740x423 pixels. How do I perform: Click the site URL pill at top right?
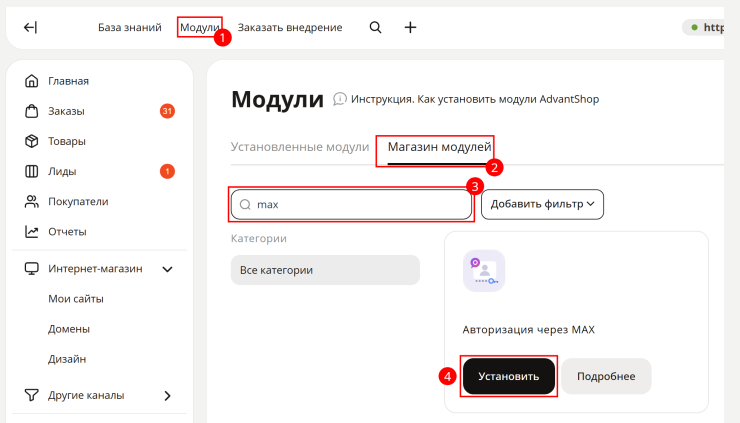[x=703, y=27]
